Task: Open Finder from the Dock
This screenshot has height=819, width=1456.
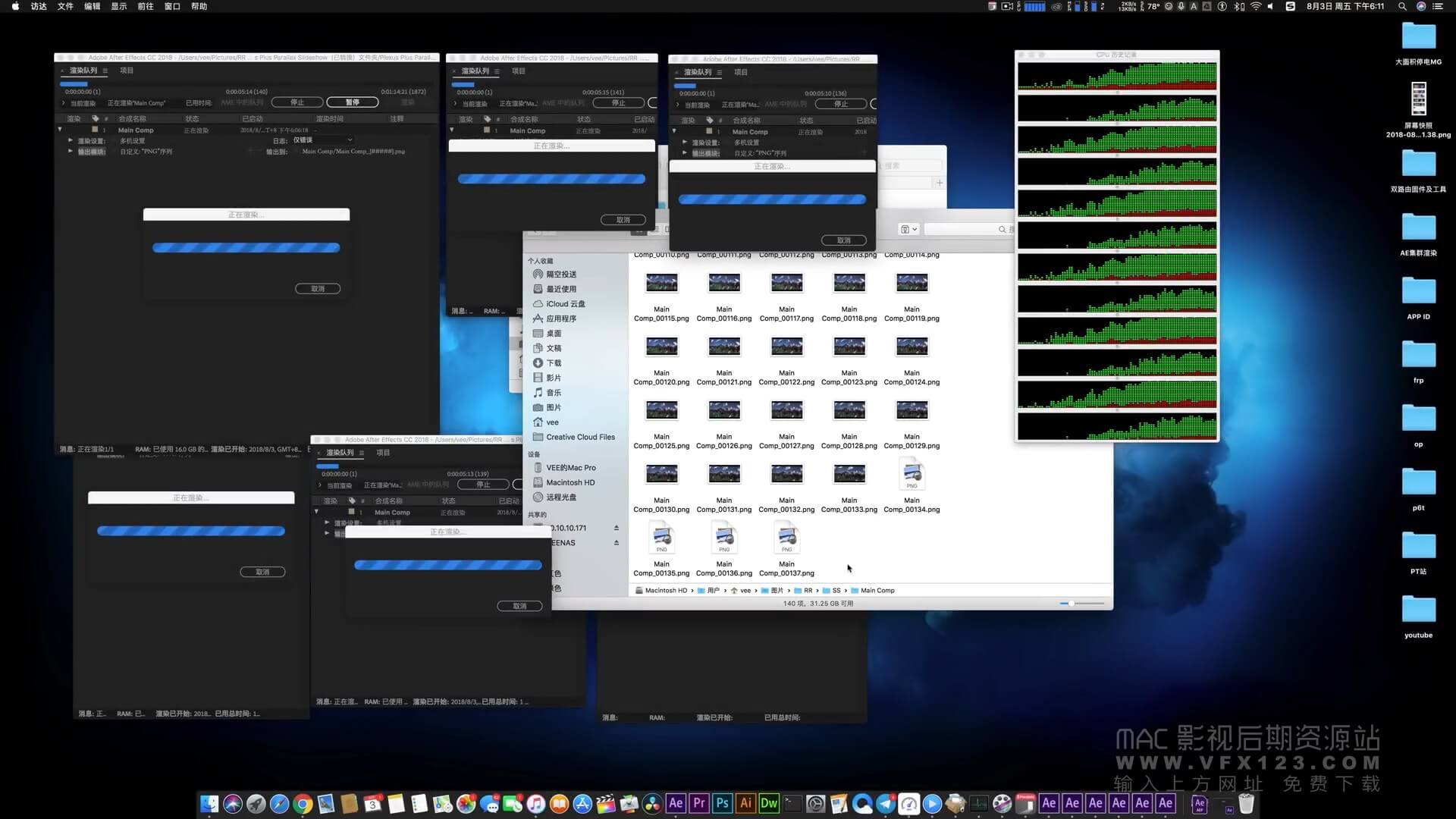Action: pyautogui.click(x=209, y=804)
